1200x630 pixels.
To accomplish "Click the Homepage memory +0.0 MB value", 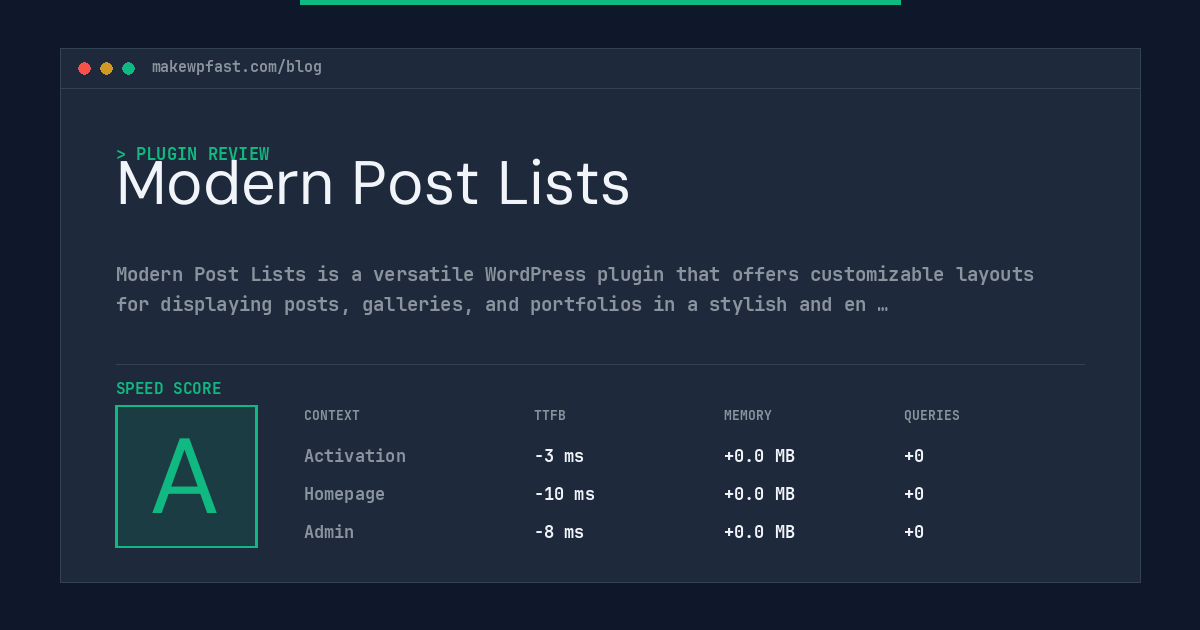I will click(x=759, y=494).
